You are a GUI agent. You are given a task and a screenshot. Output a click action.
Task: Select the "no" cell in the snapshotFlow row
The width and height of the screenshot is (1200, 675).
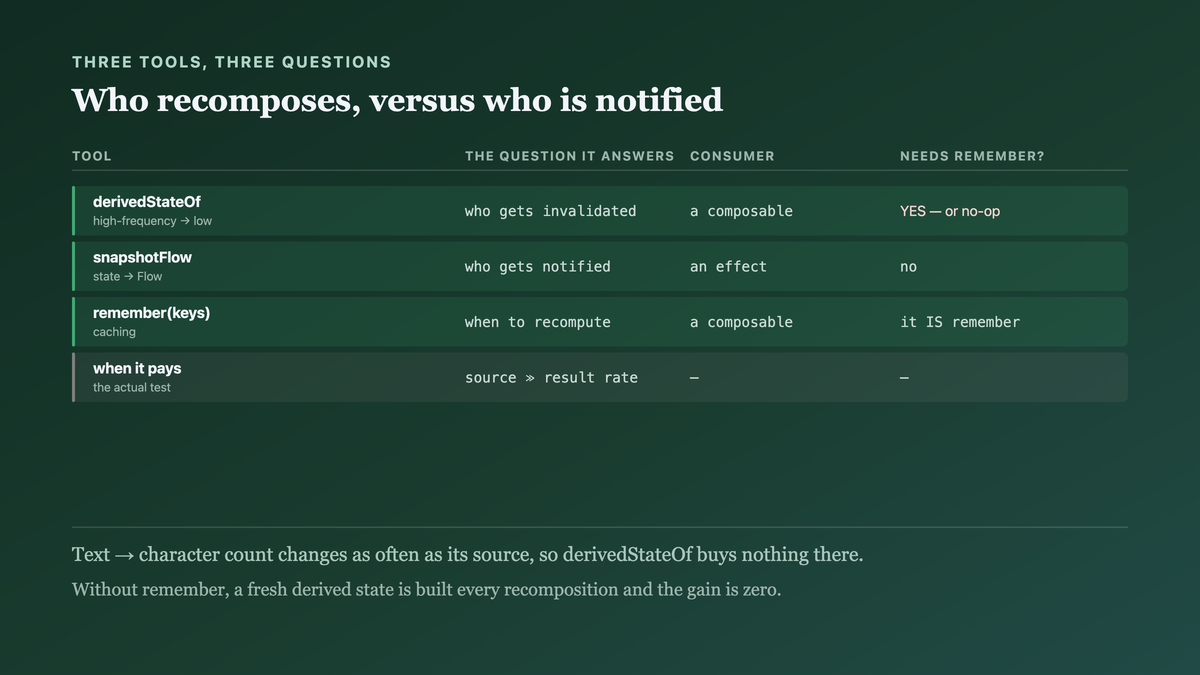click(908, 267)
